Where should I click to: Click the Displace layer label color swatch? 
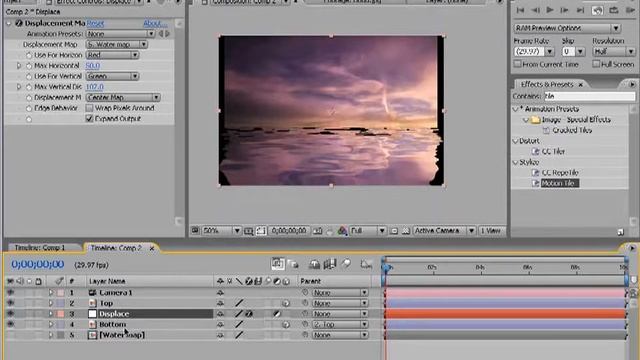pyautogui.click(x=60, y=314)
